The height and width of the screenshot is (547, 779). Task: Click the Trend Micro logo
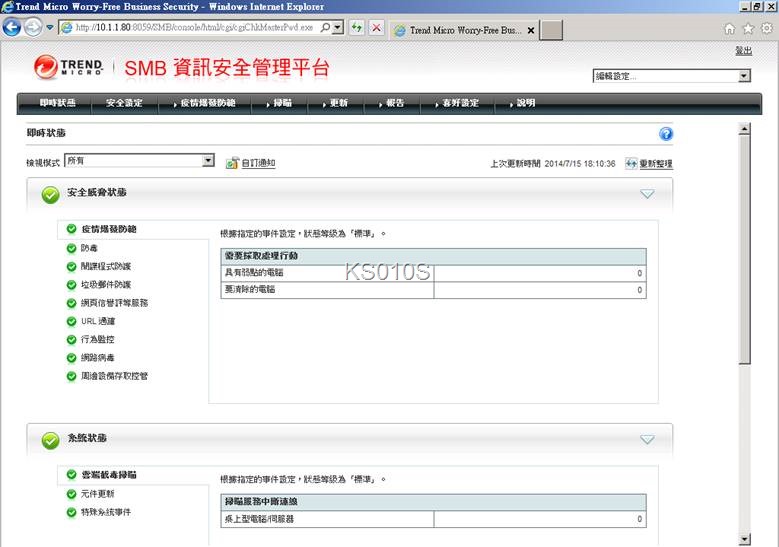(x=69, y=67)
